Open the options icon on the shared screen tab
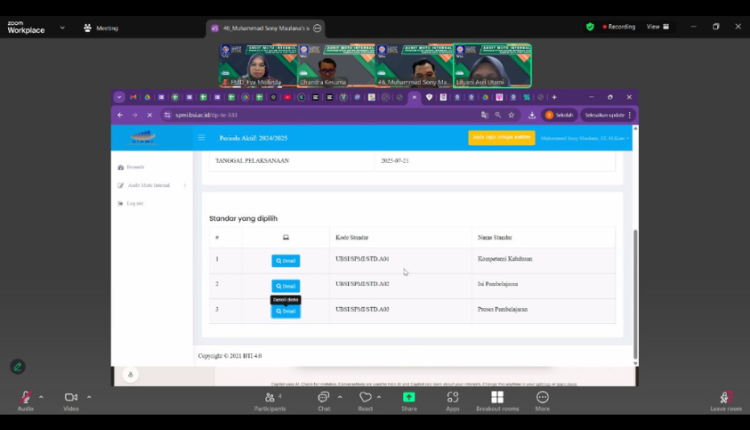This screenshot has width=750, height=430. (317, 28)
